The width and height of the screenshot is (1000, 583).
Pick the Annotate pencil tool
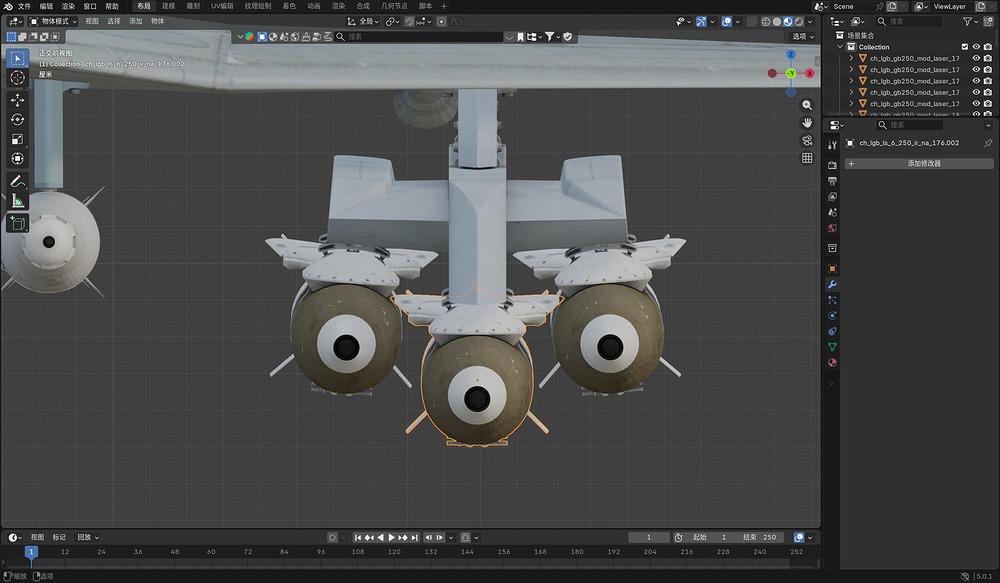pos(17,181)
